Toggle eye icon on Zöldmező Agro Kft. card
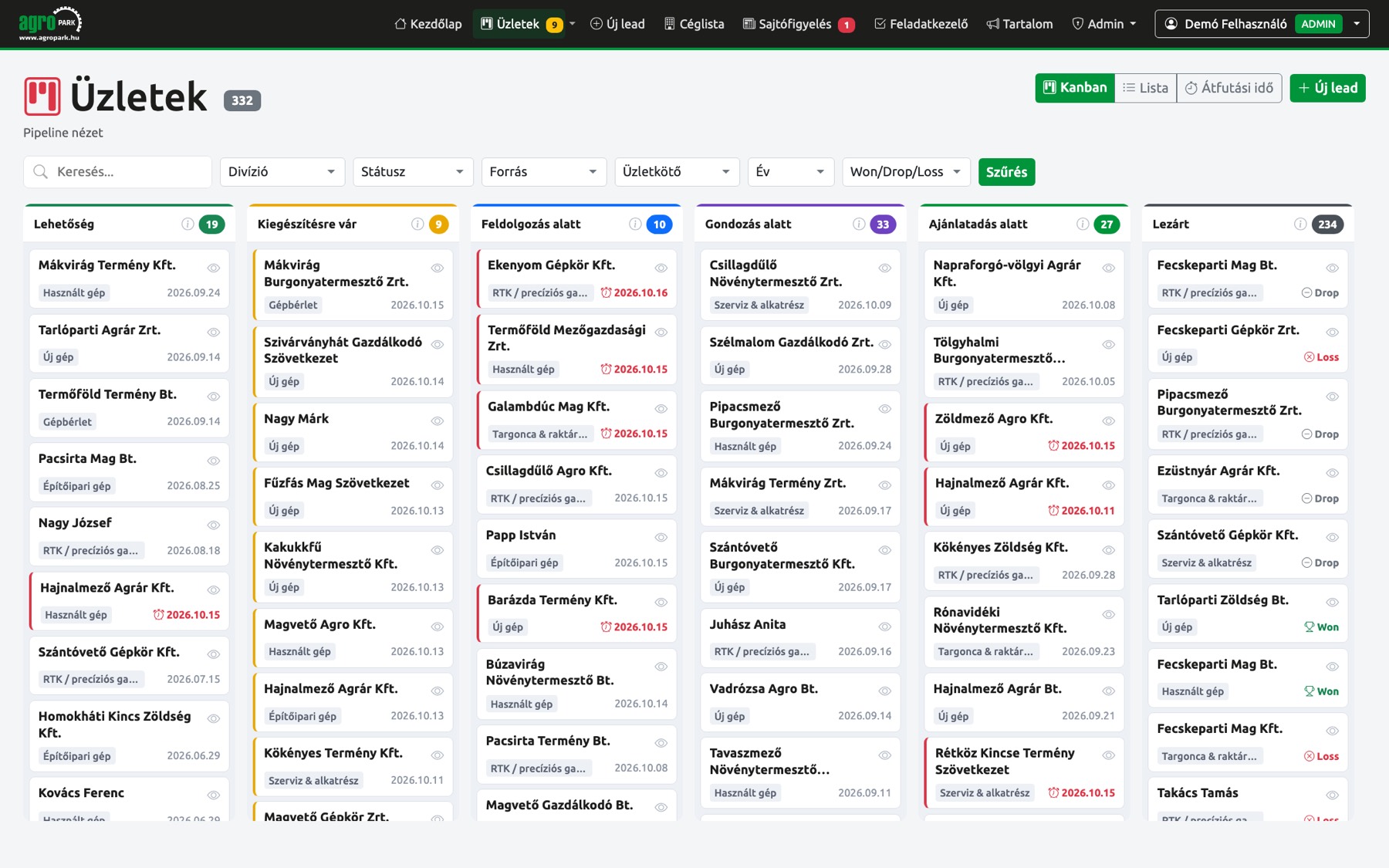Image resolution: width=1389 pixels, height=868 pixels. click(x=1109, y=421)
